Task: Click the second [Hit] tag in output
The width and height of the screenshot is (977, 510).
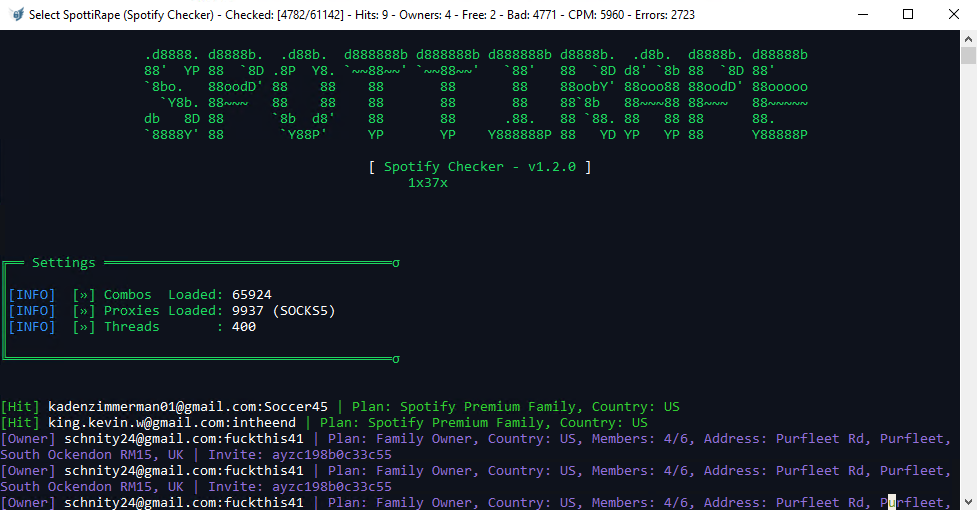Action: coord(20,423)
